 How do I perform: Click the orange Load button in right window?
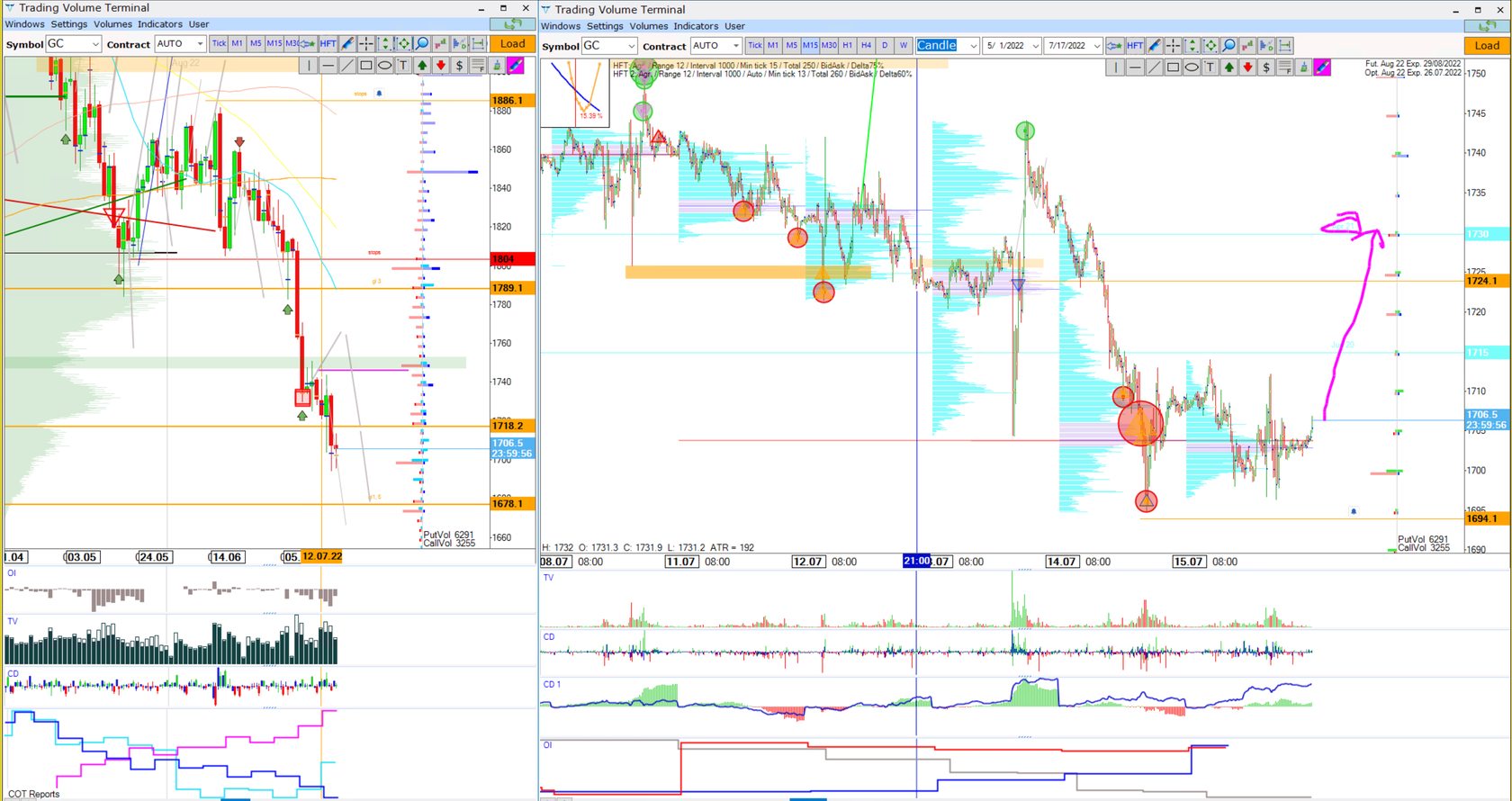1487,45
